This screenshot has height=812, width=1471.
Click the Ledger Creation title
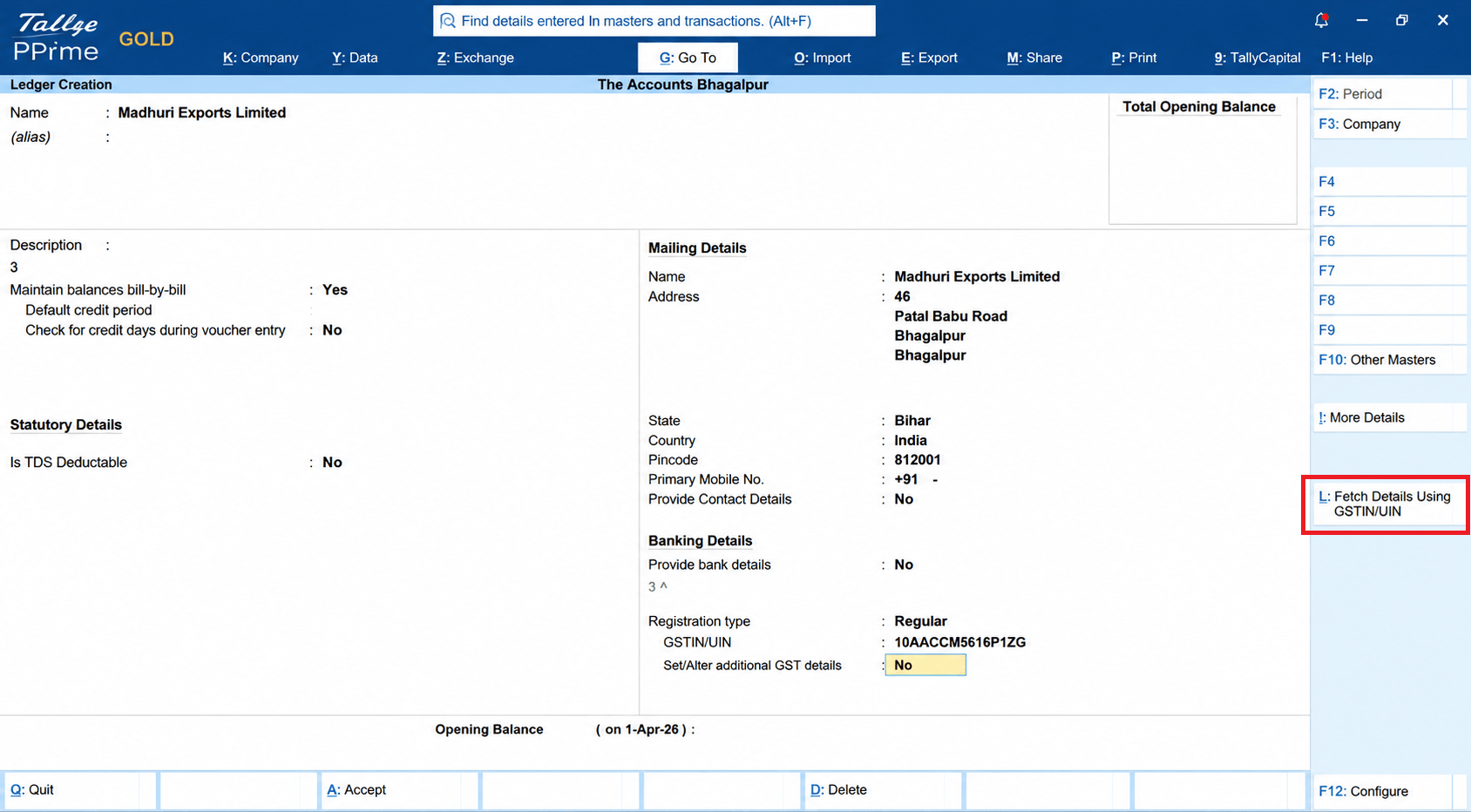coord(61,85)
